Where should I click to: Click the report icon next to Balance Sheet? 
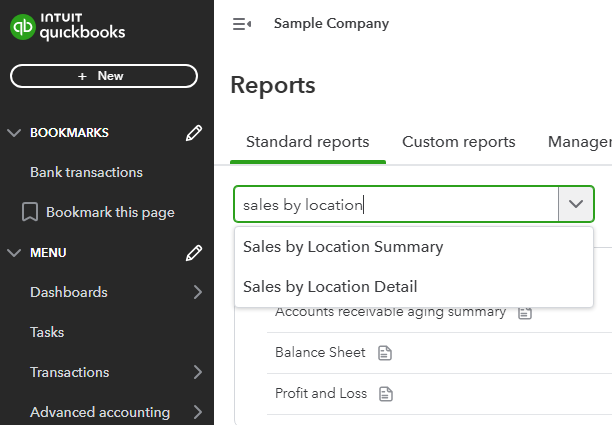(x=385, y=353)
